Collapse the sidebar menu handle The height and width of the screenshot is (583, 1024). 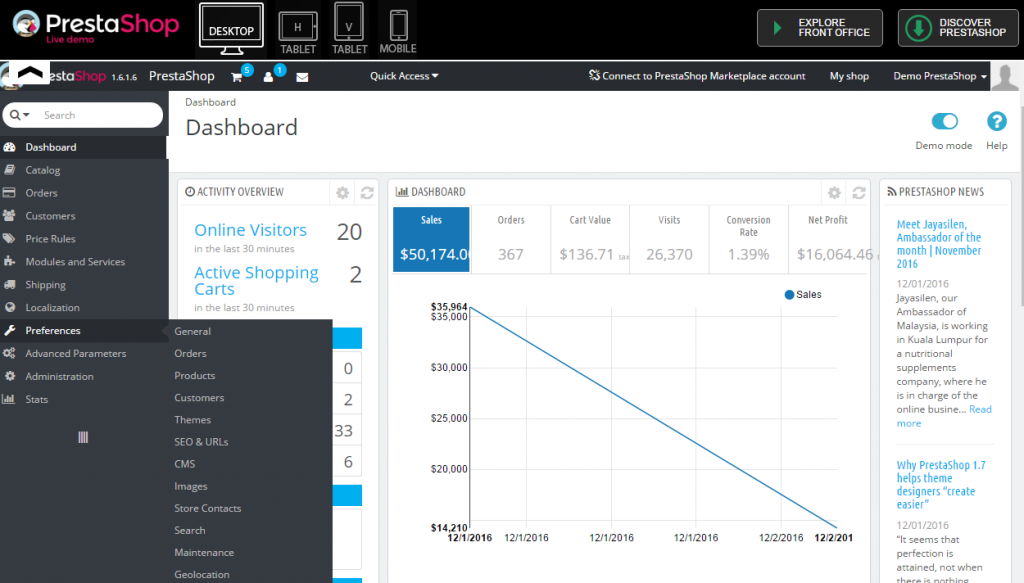[x=83, y=437]
